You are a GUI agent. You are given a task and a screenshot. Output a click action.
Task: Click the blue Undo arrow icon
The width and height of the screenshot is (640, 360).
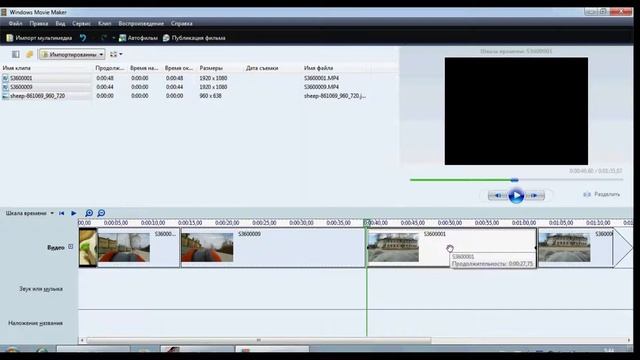click(83, 38)
